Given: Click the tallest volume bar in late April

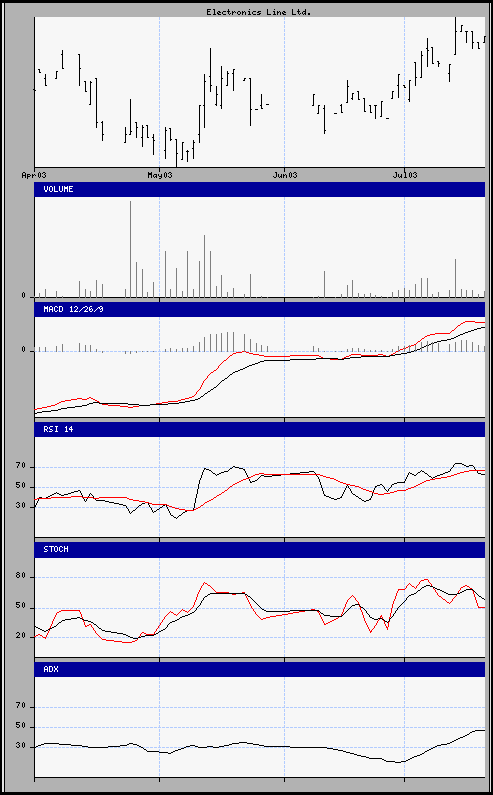Looking at the screenshot, I should click(130, 249).
